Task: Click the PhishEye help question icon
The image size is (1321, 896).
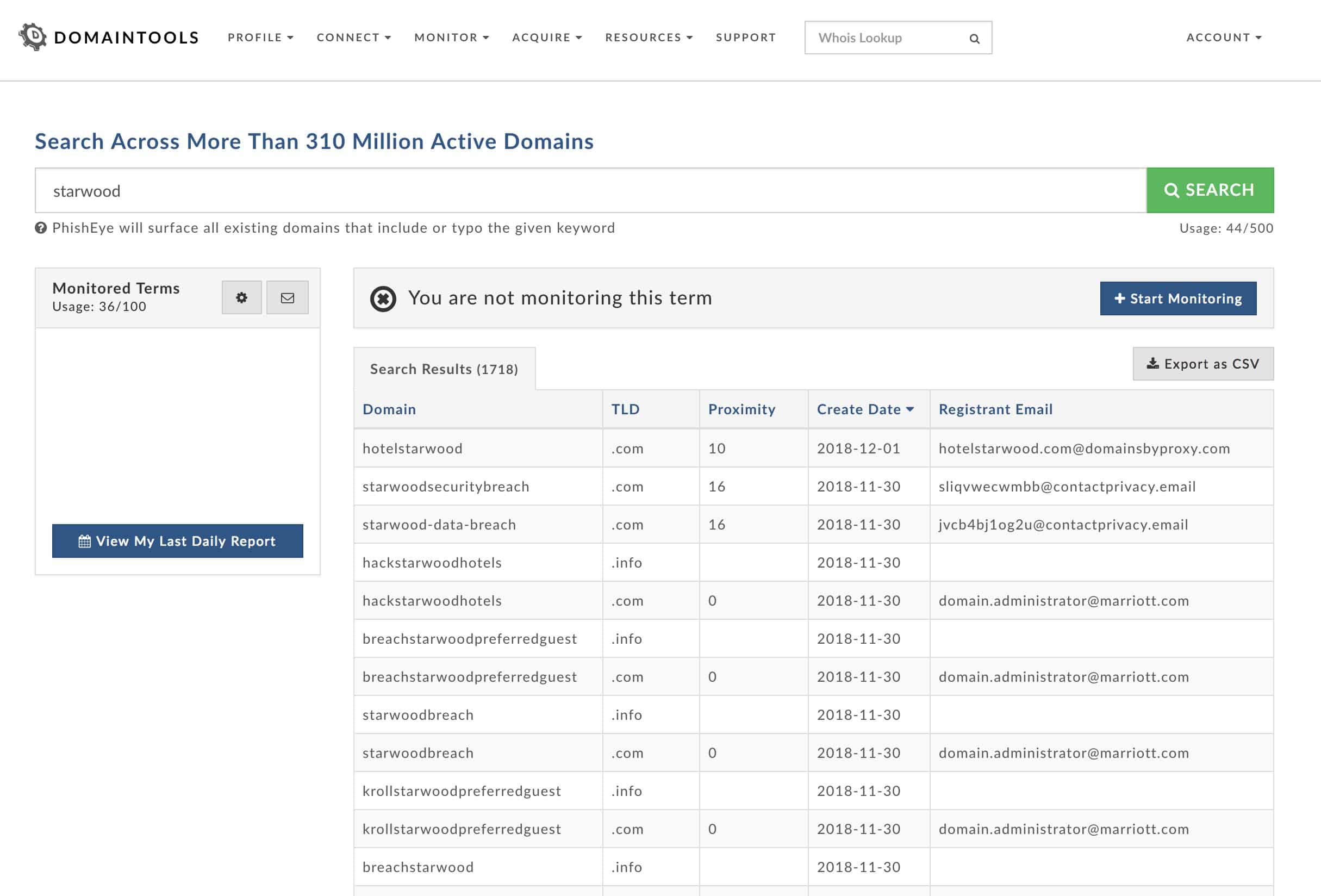Action: pyautogui.click(x=41, y=228)
